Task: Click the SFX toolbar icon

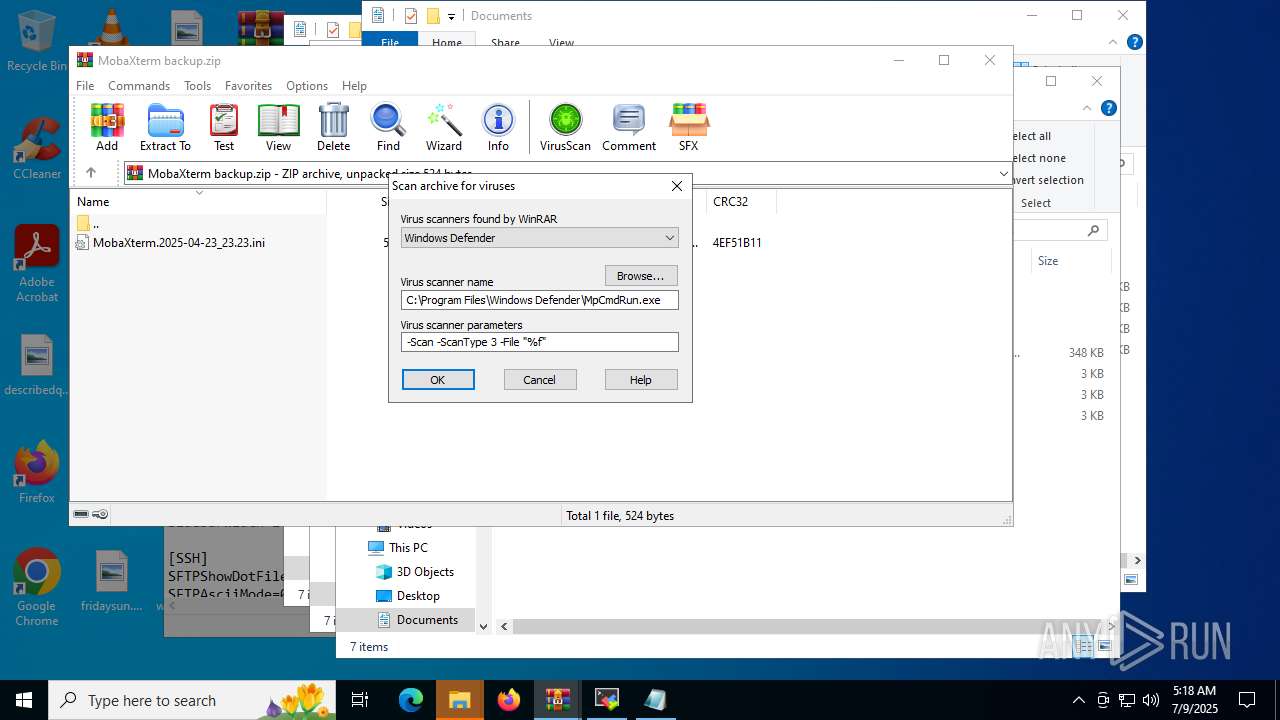Action: coord(689,127)
